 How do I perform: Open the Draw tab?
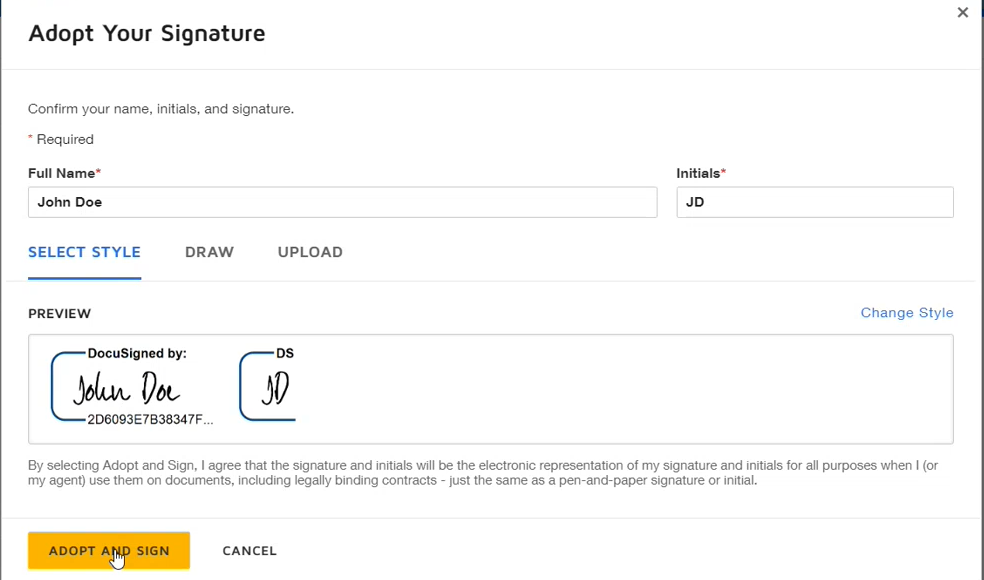point(209,253)
